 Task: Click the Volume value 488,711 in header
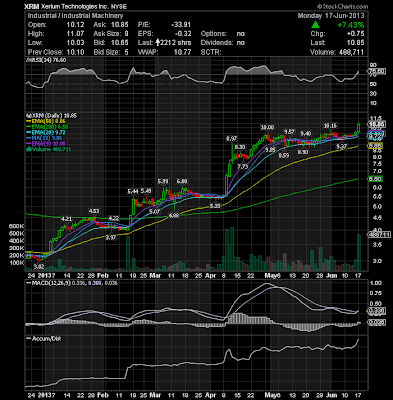[350, 52]
